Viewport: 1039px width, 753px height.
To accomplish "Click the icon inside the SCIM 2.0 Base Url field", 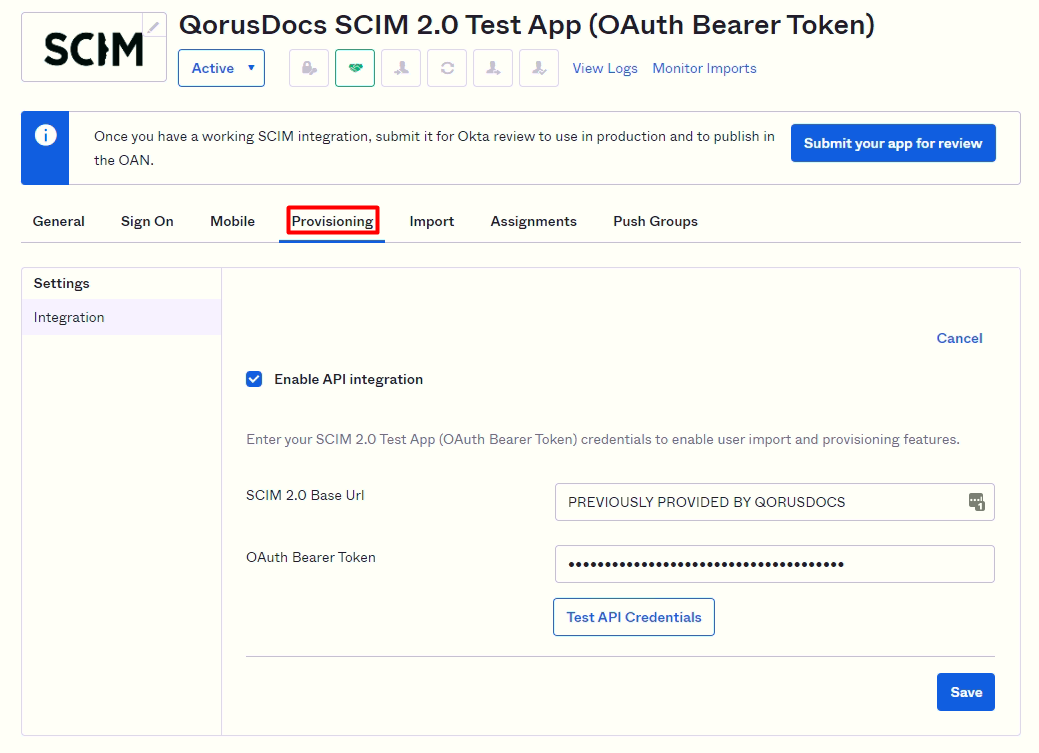I will click(977, 502).
